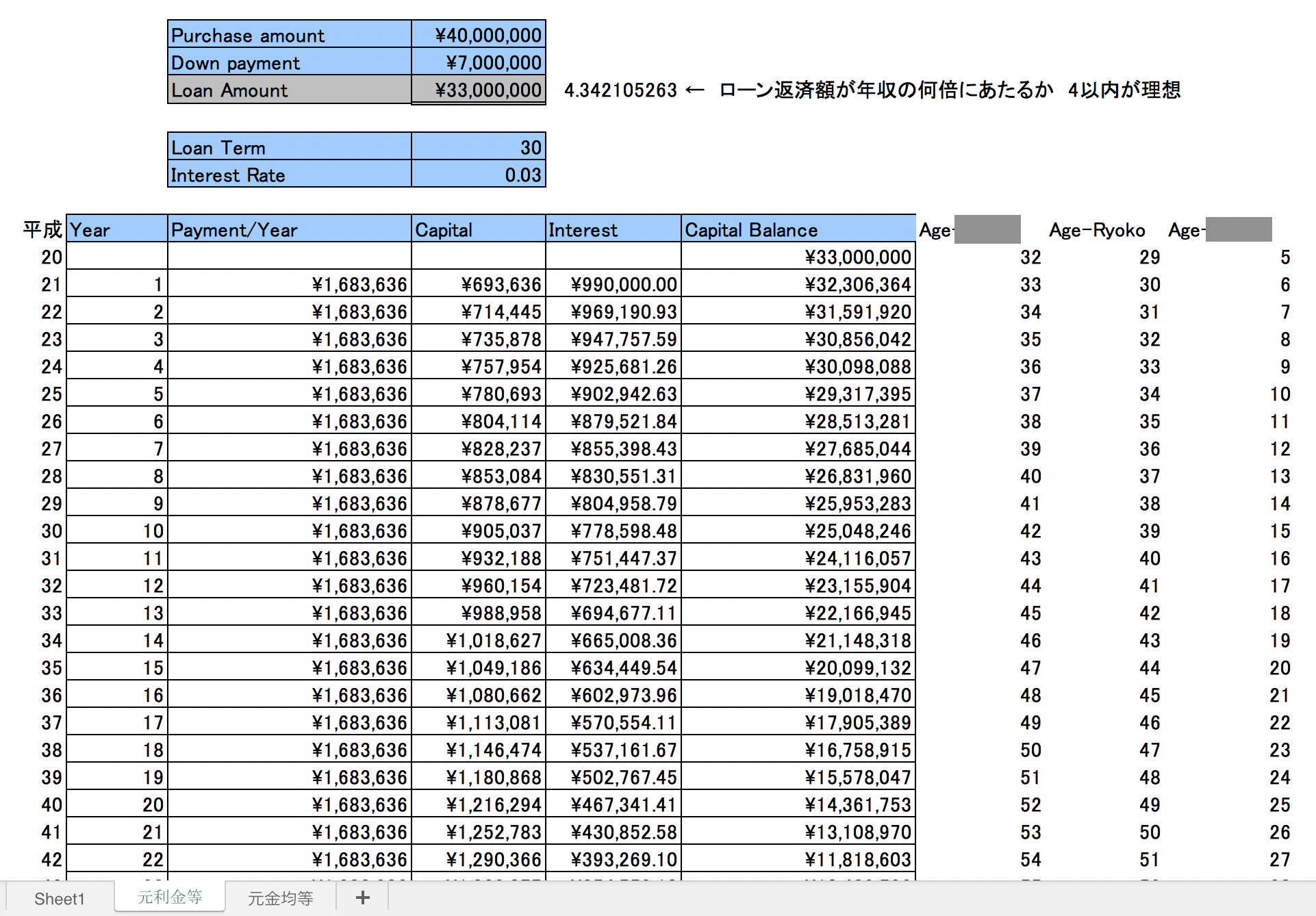Click the Interest Rate label cell
This screenshot has height=916, width=1316.
tap(290, 175)
